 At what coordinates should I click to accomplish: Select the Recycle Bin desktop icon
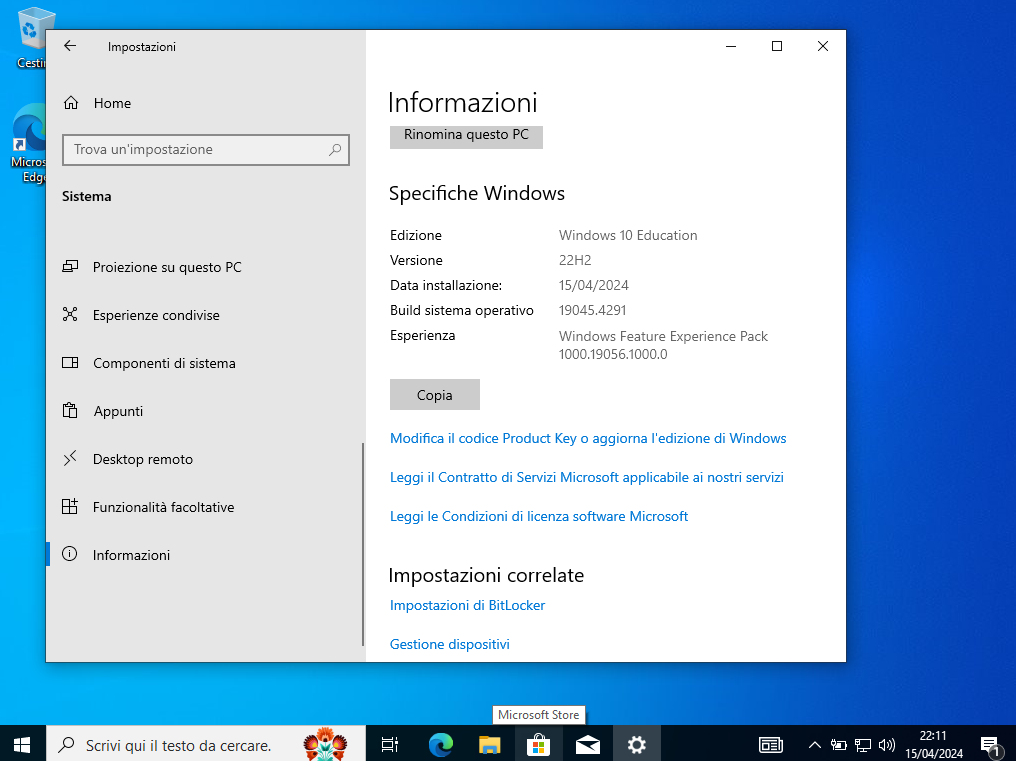tap(30, 38)
